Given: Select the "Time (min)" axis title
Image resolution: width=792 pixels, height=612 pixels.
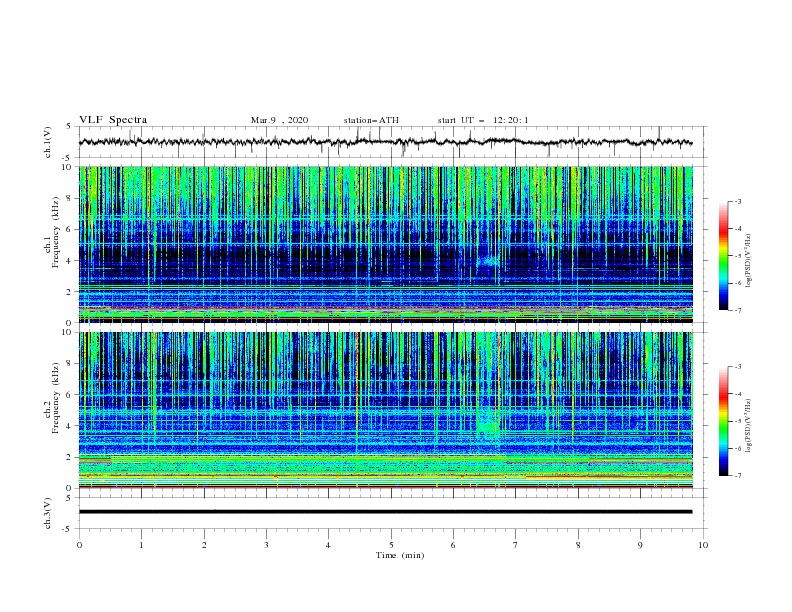Looking at the screenshot, I should tap(400, 555).
